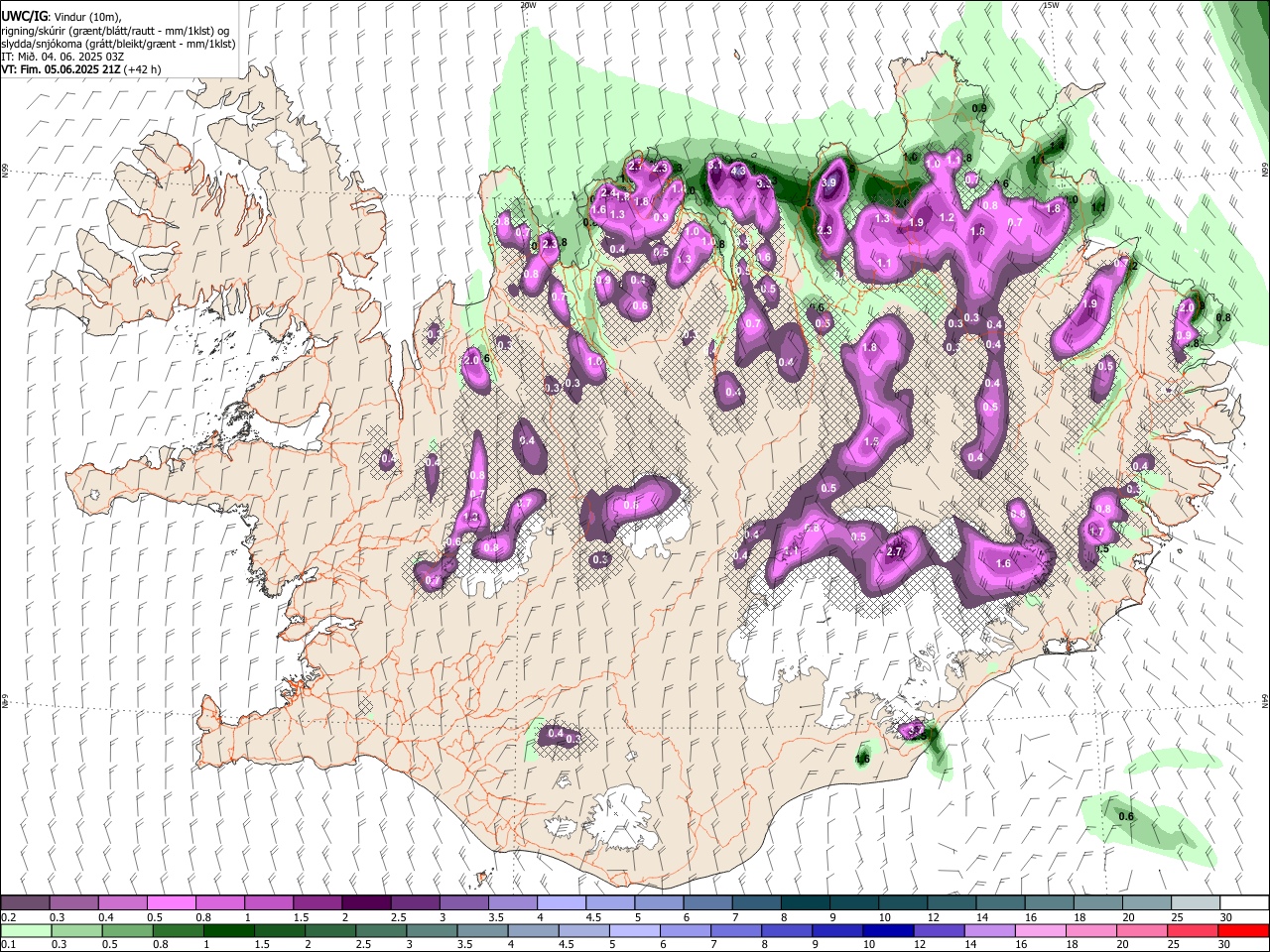Pick the bright pink 0.5–0.8 upper legend swatch
Image resolution: width=1270 pixels, height=952 pixels.
click(171, 903)
